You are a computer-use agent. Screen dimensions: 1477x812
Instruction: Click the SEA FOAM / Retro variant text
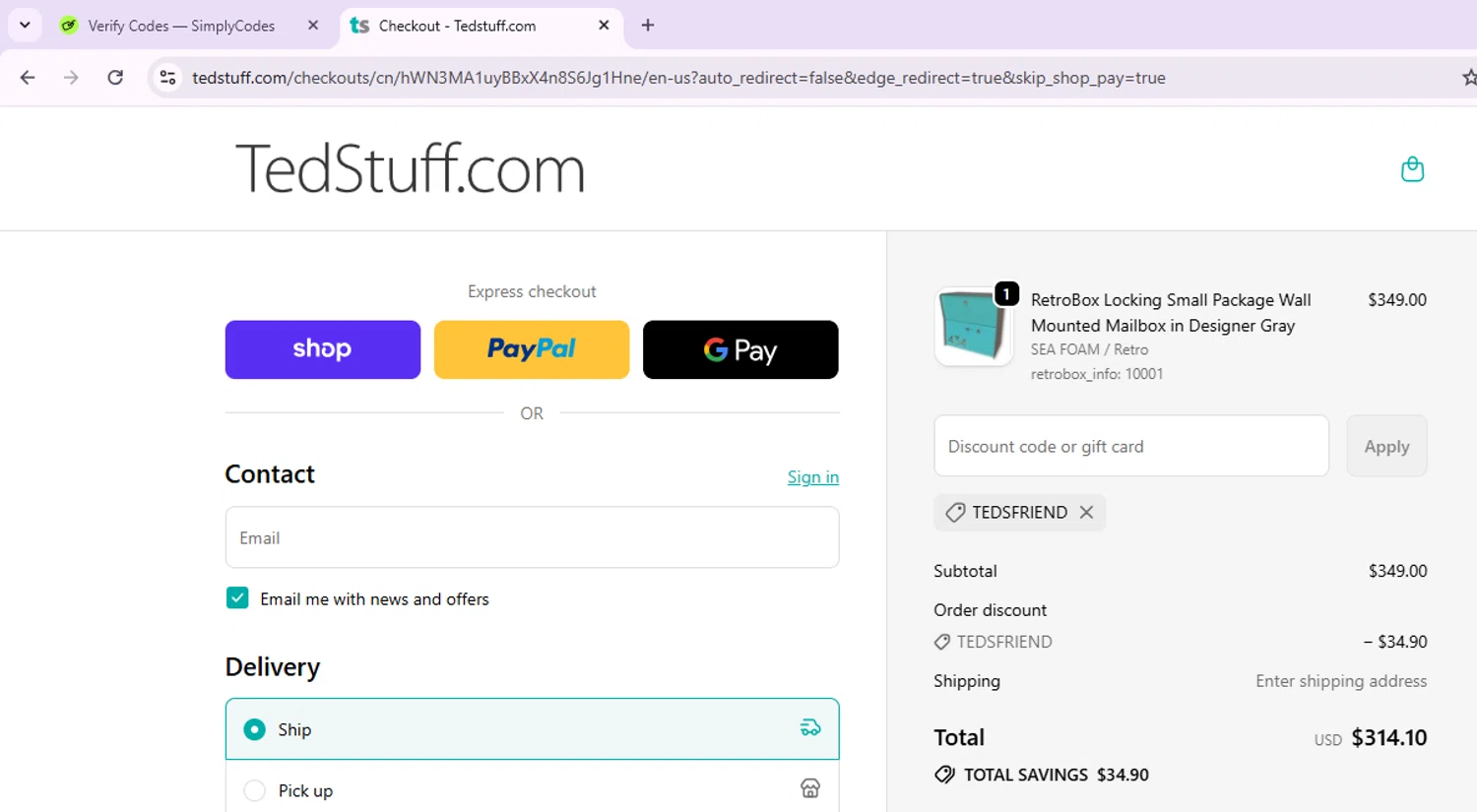click(x=1089, y=349)
